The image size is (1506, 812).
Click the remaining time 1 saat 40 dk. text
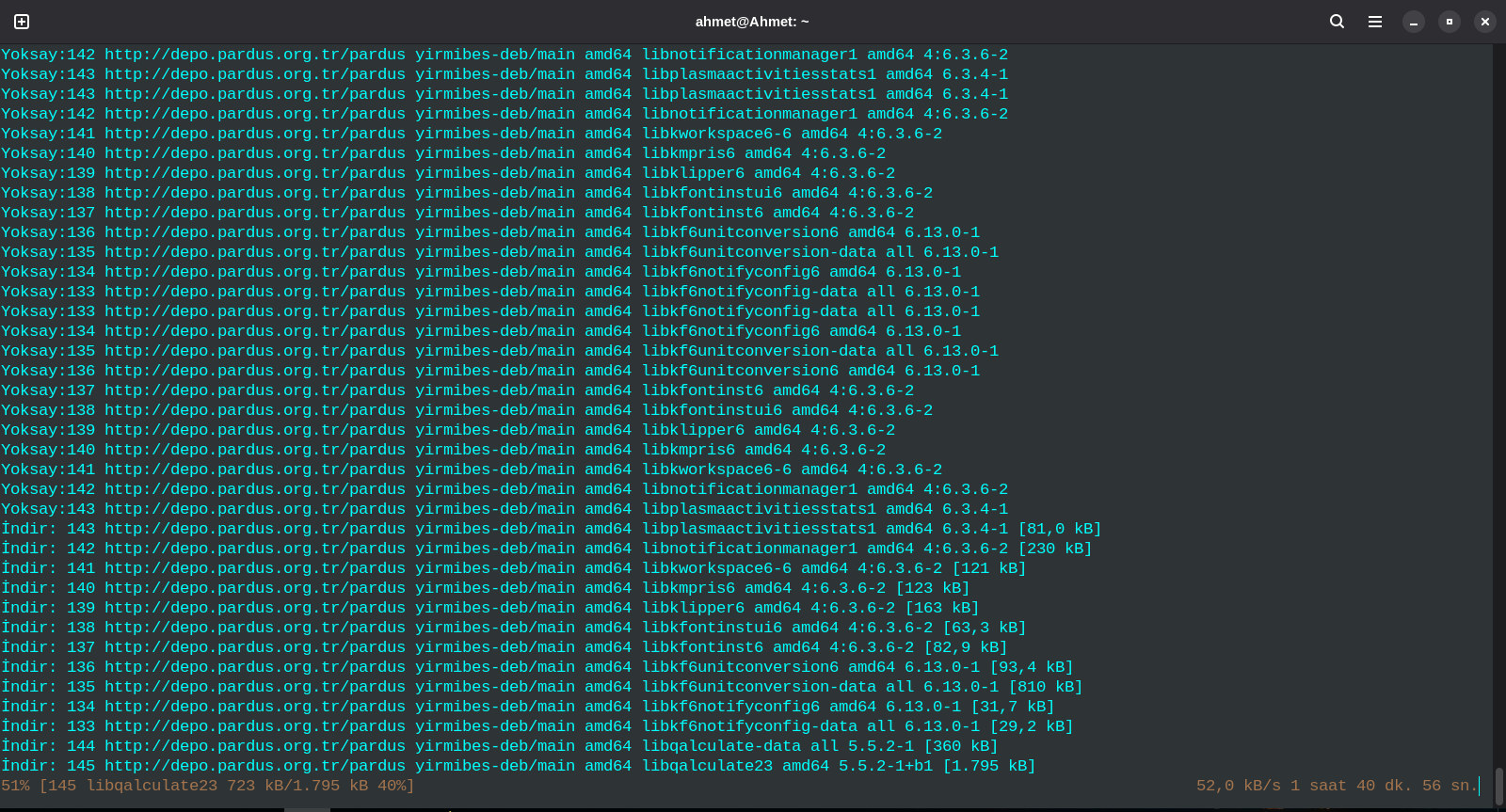[x=1351, y=786]
